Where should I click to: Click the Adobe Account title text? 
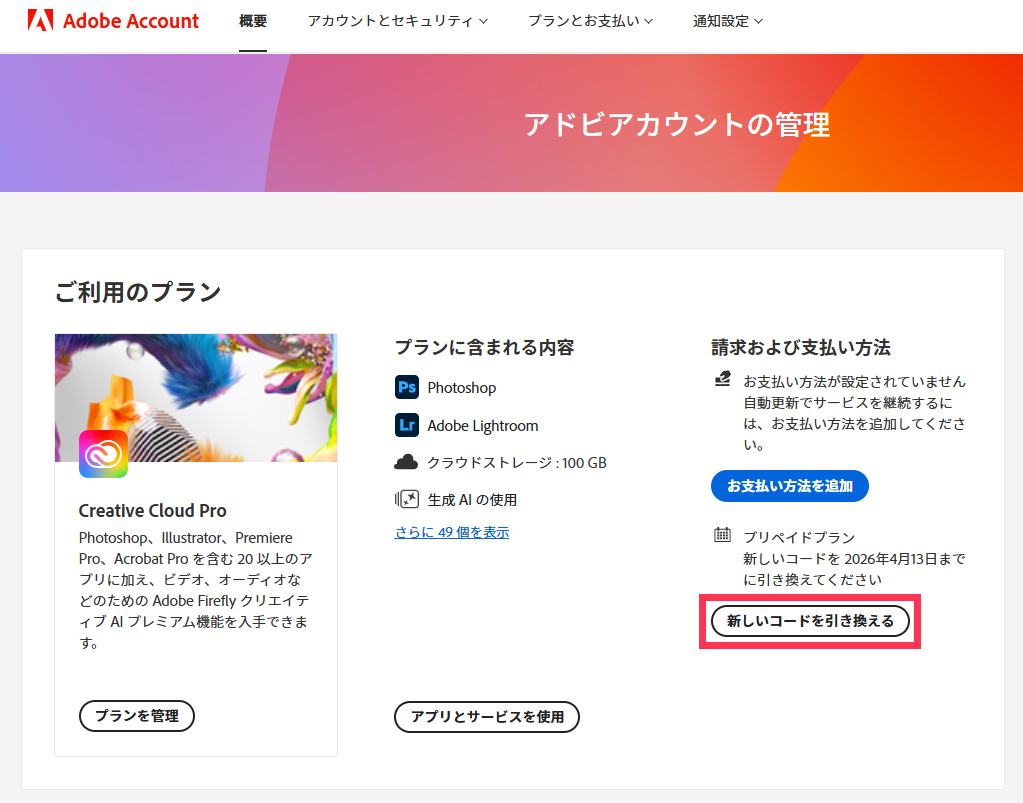[x=131, y=21]
